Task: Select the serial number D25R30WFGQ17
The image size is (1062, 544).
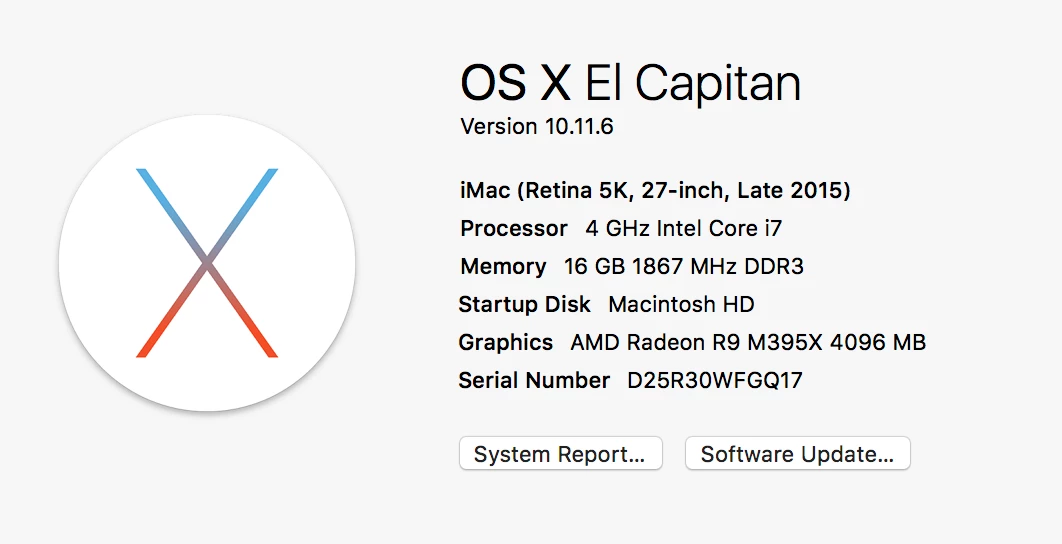Action: coord(715,380)
